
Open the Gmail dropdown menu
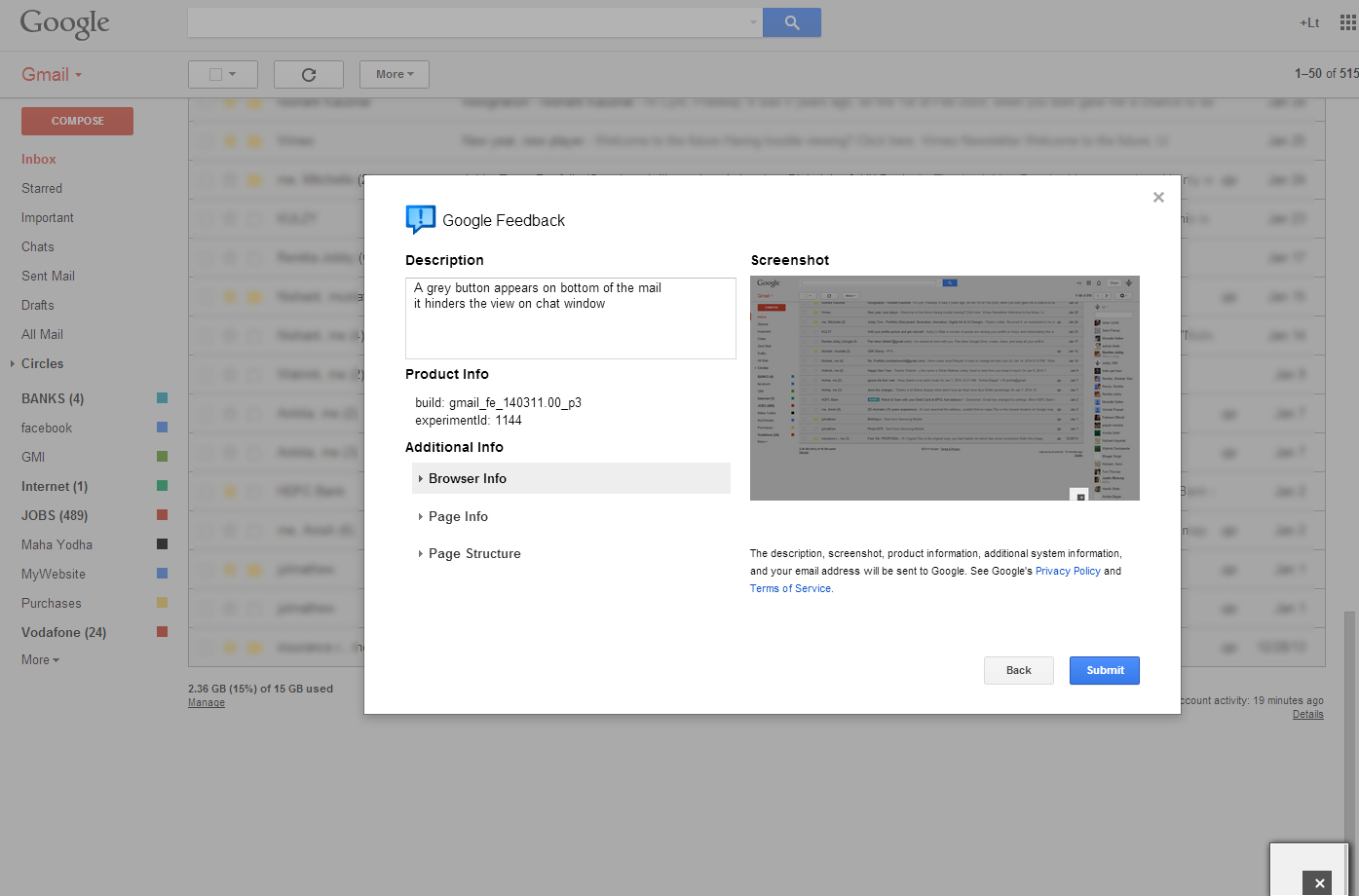coord(52,74)
